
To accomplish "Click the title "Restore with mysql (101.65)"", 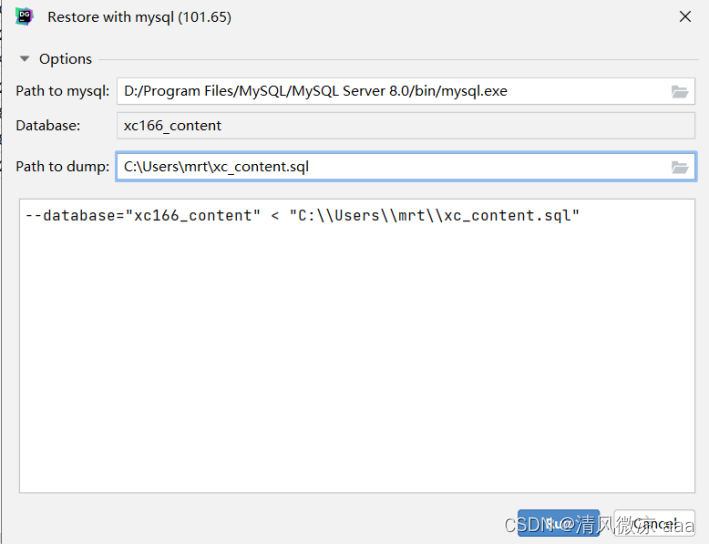I will click(x=139, y=17).
